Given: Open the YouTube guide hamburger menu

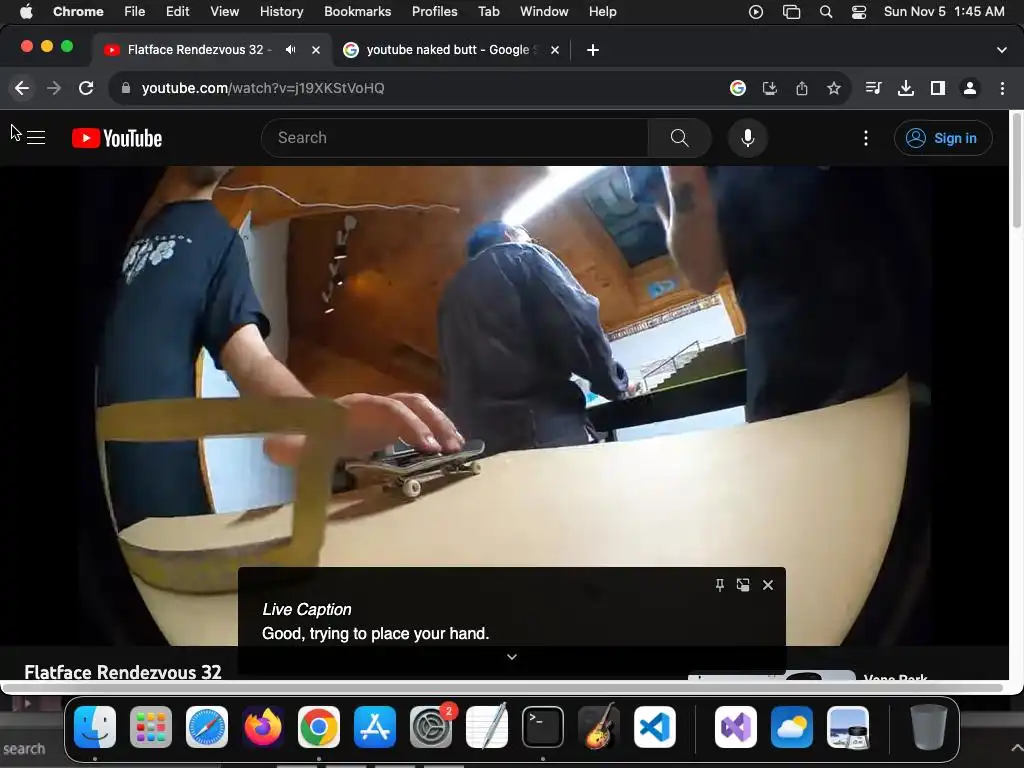Looking at the screenshot, I should pyautogui.click(x=36, y=138).
